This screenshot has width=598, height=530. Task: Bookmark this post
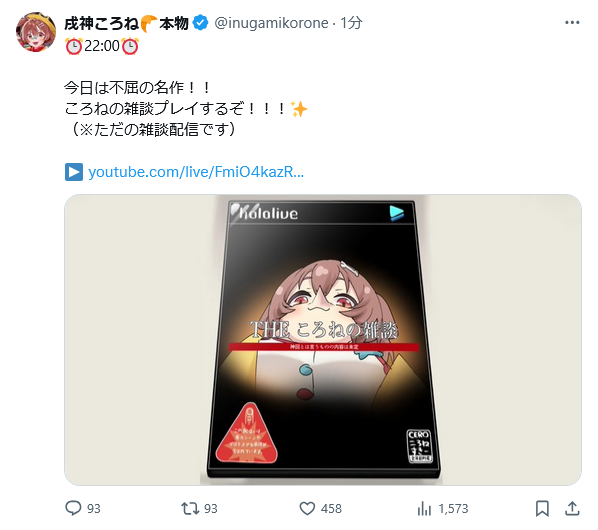tap(542, 508)
